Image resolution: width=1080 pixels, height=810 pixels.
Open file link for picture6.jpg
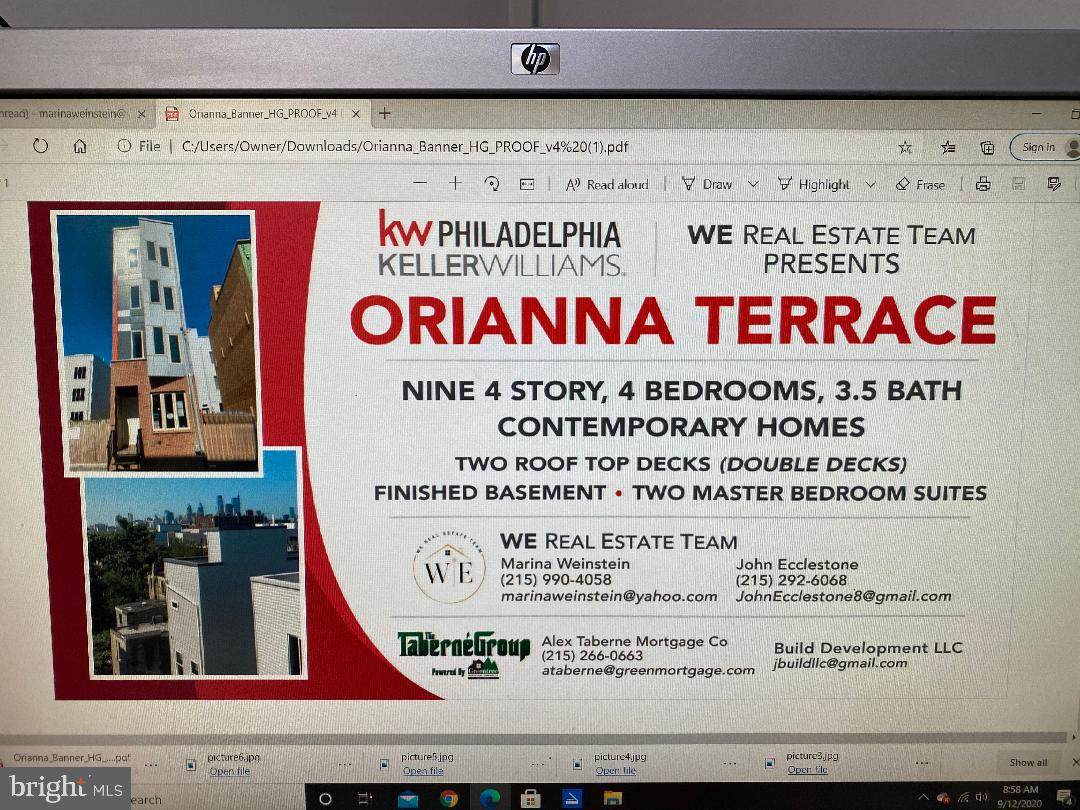point(229,771)
